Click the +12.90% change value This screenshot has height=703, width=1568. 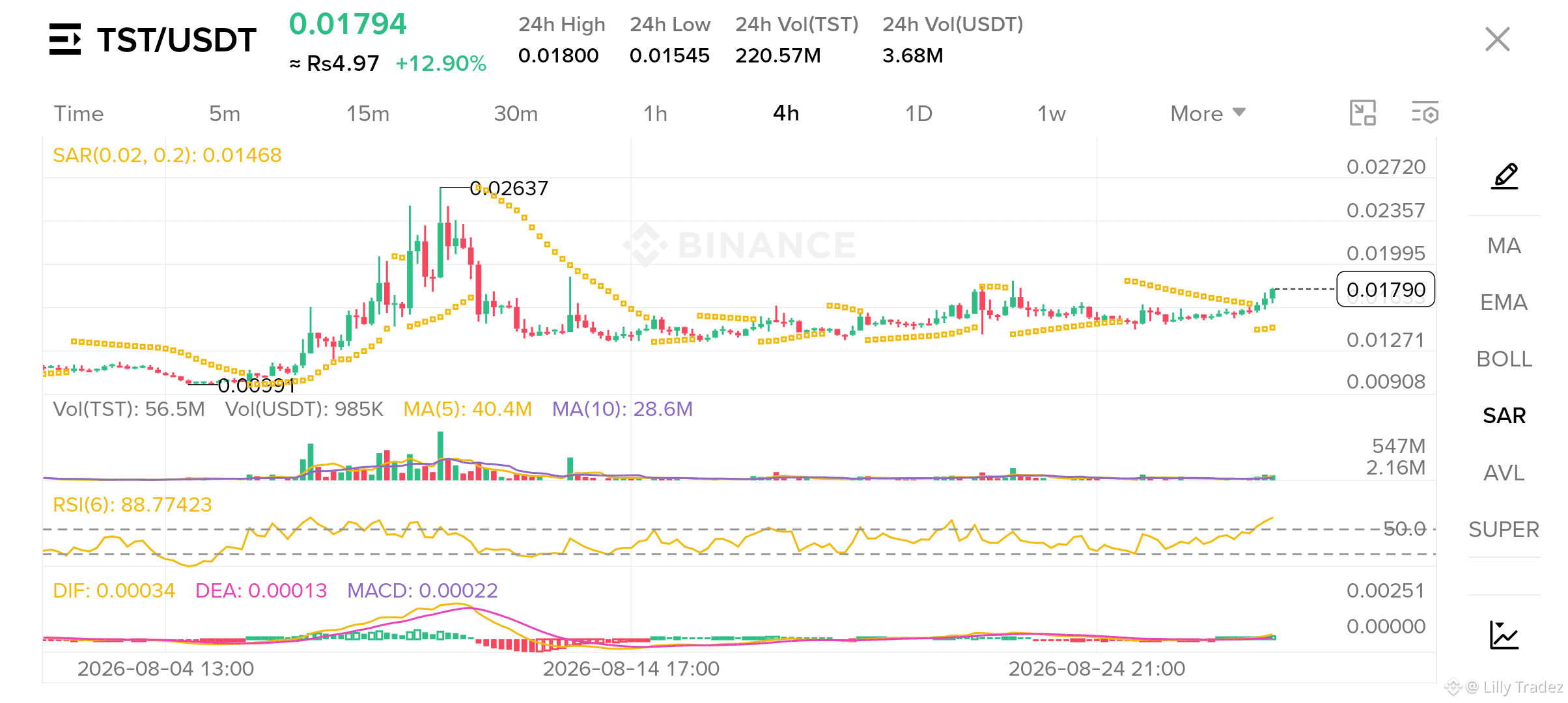click(441, 63)
